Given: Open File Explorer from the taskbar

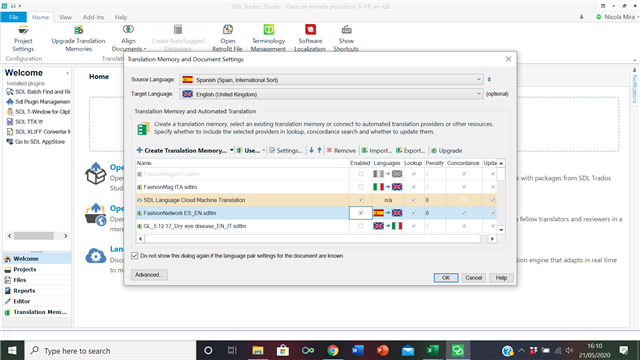Looking at the screenshot, I should 258,350.
